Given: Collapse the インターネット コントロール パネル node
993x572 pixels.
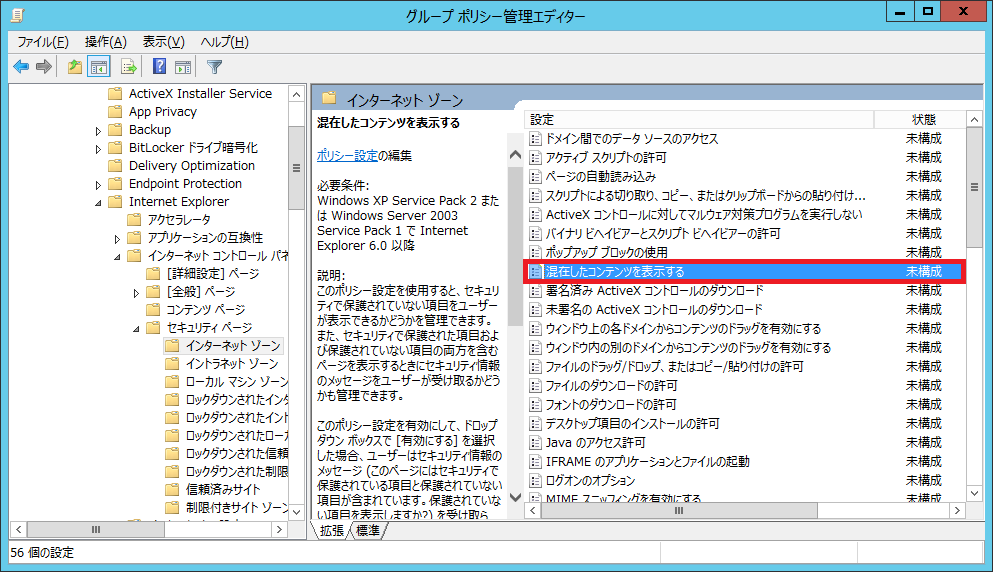Looking at the screenshot, I should tap(117, 257).
